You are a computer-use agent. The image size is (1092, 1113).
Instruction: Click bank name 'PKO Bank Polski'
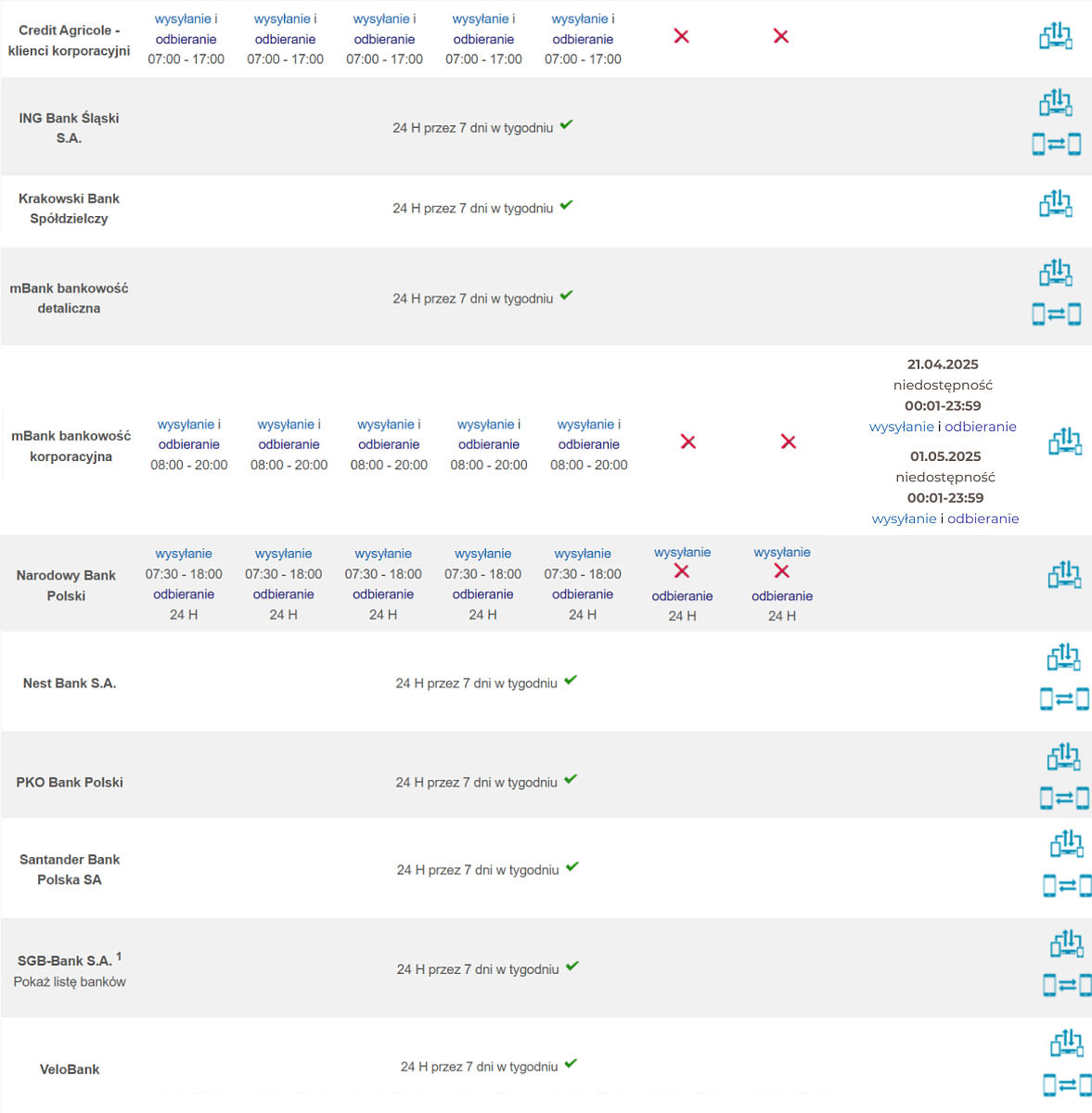click(x=70, y=782)
